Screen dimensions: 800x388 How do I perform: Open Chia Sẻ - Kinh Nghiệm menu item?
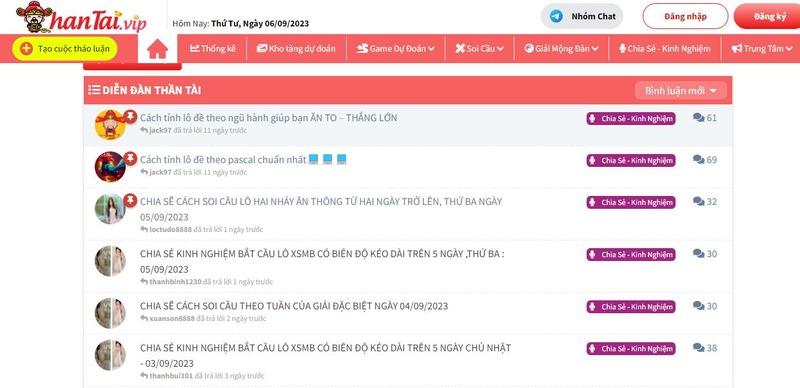pyautogui.click(x=664, y=48)
